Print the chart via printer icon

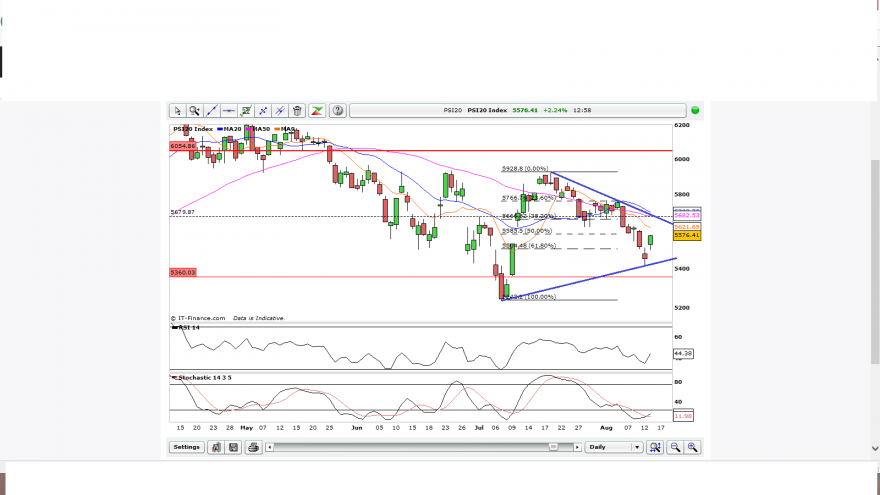pyautogui.click(x=253, y=447)
